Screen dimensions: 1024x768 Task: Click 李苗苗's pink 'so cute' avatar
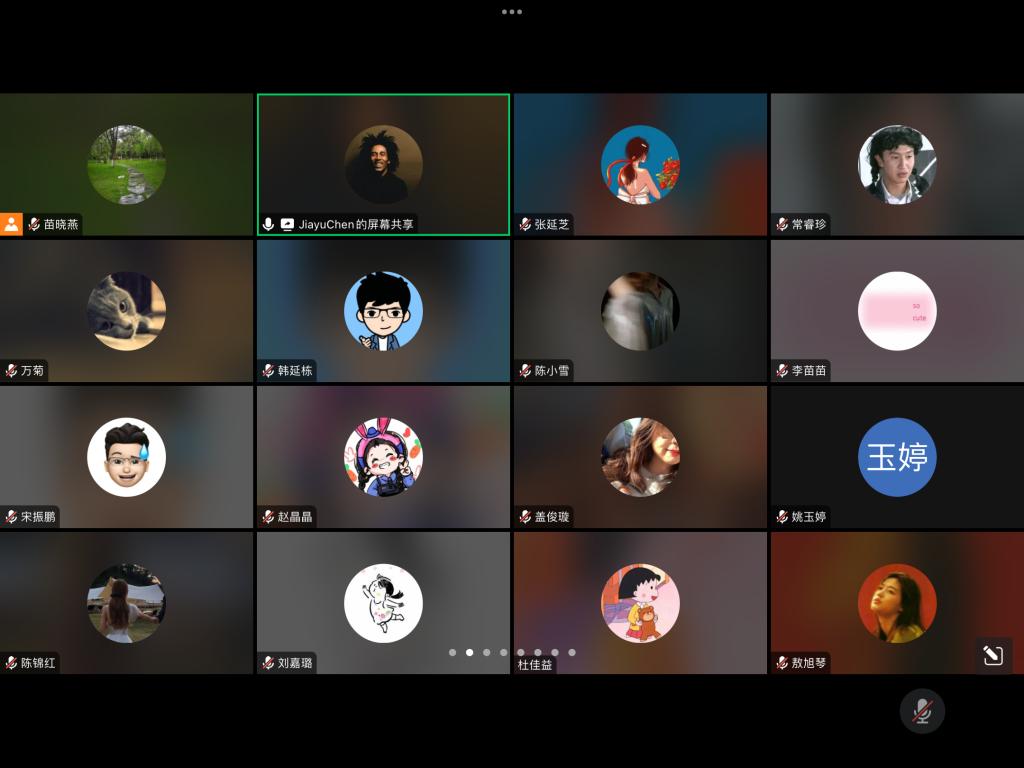click(897, 311)
